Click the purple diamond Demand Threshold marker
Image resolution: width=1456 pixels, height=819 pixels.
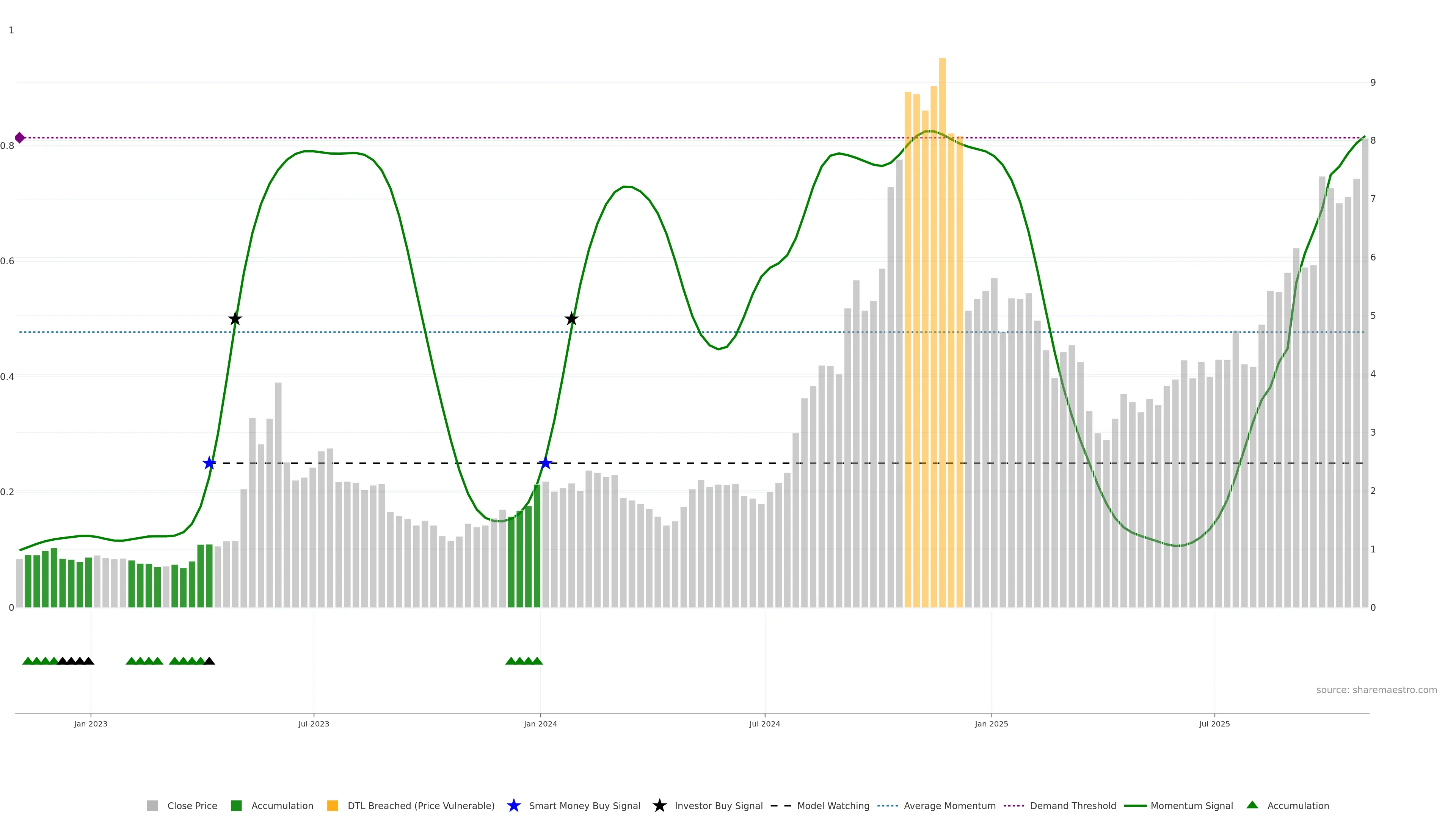coord(20,138)
